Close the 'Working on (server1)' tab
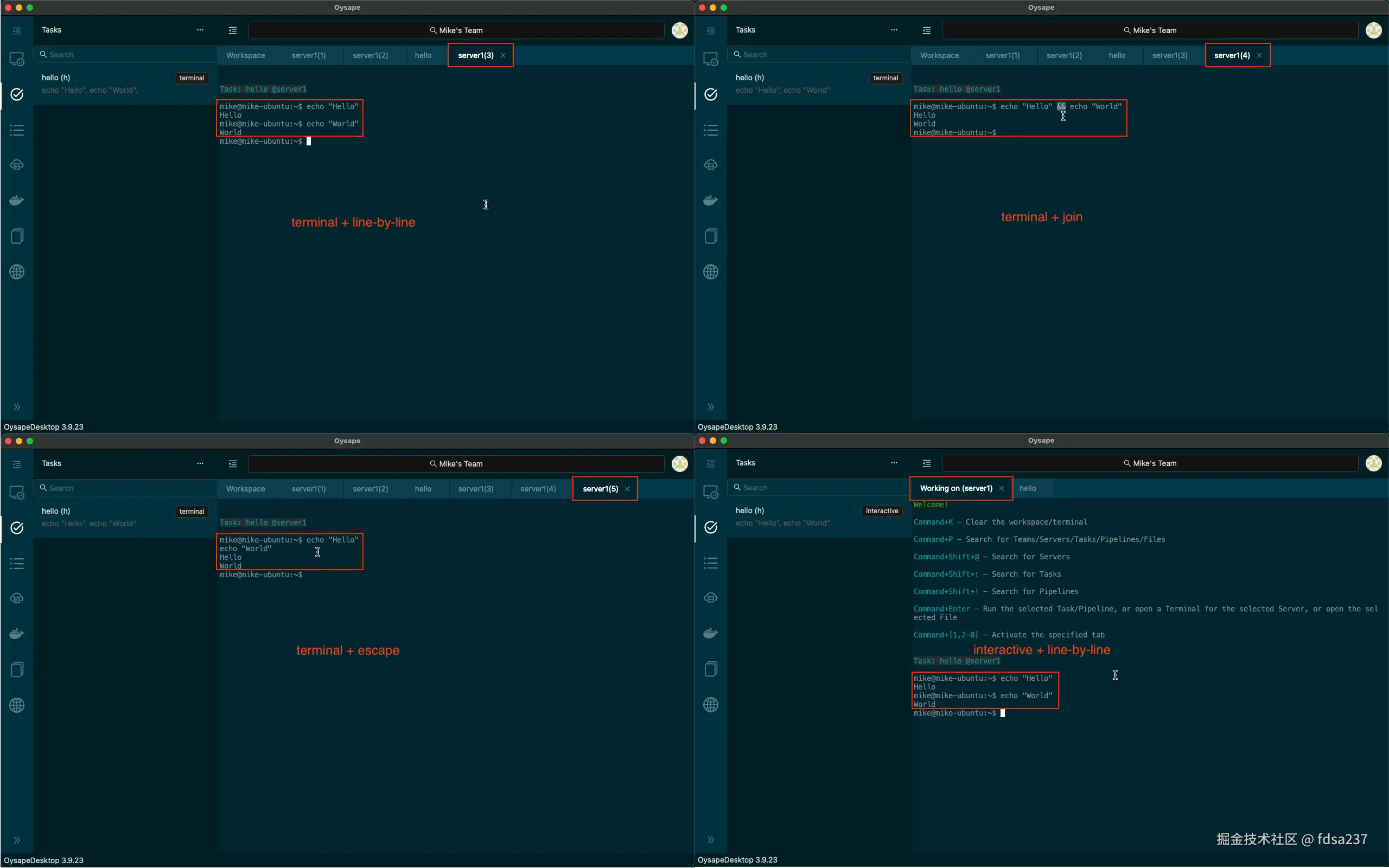 click(x=1002, y=489)
